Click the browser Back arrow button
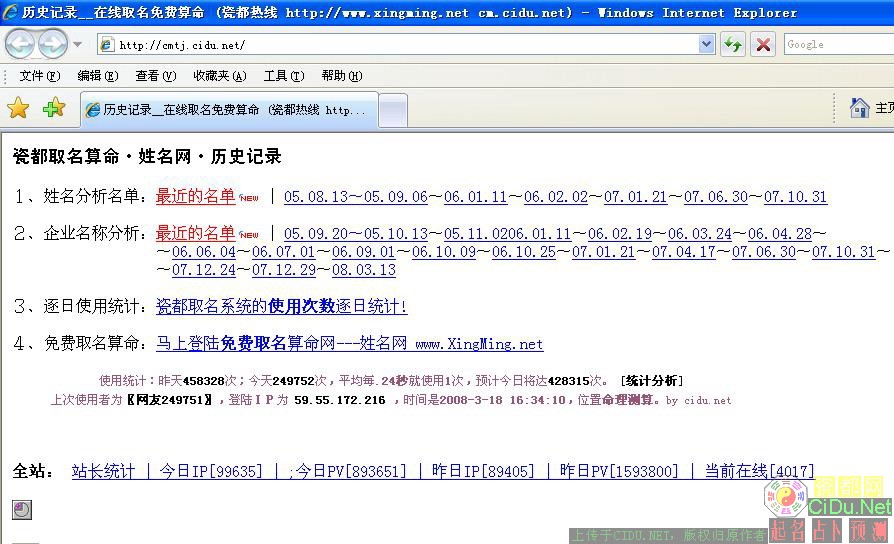The width and height of the screenshot is (894, 544). coord(20,44)
